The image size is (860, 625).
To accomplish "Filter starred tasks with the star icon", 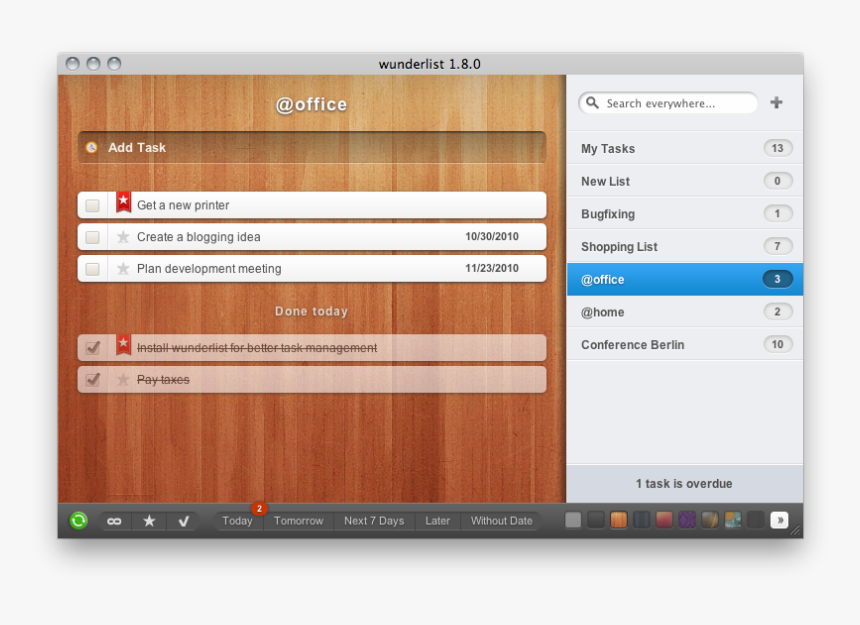I will coord(149,521).
